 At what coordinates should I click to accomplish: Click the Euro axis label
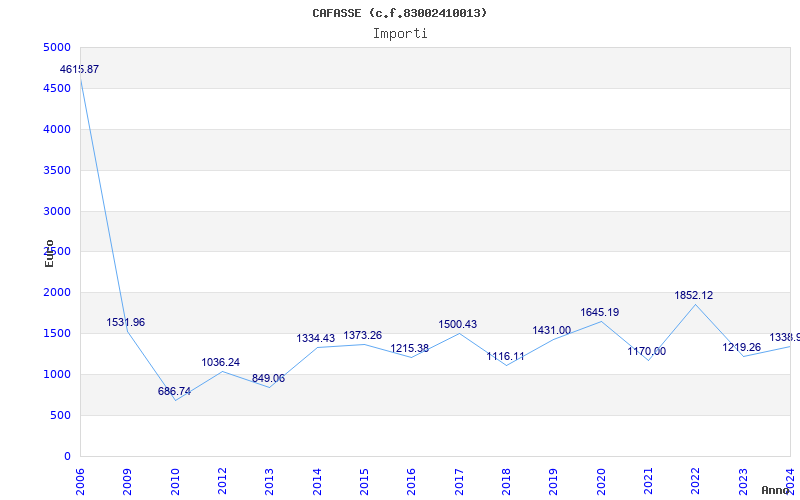click(x=49, y=253)
